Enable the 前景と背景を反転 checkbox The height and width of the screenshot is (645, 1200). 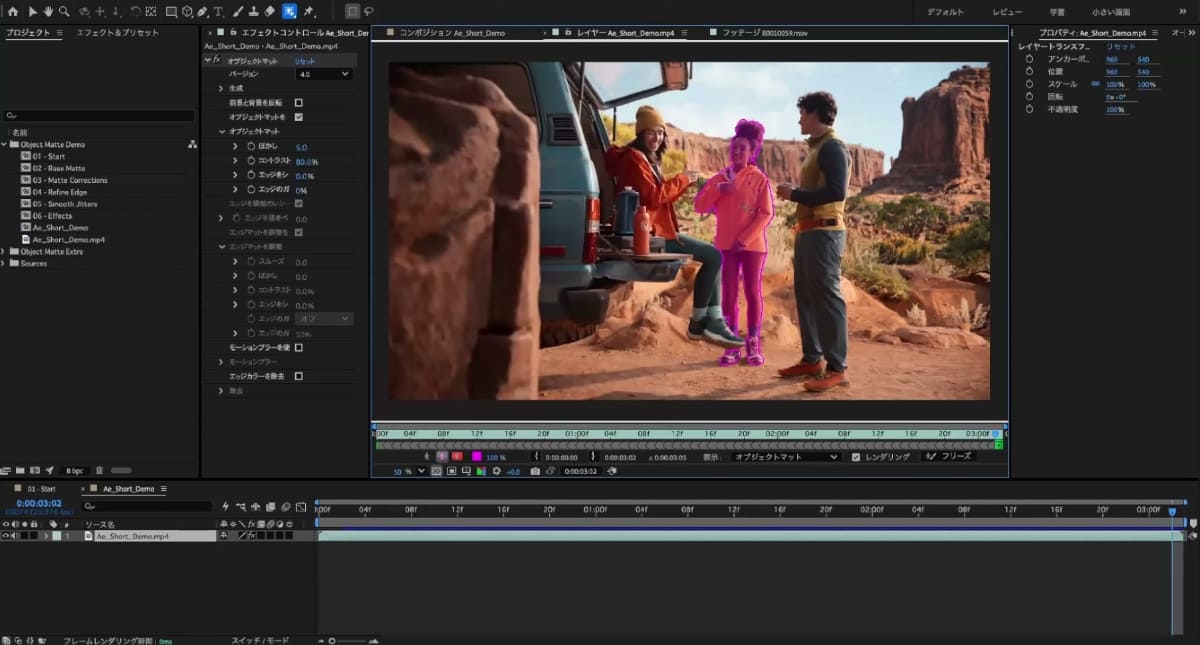tap(298, 102)
